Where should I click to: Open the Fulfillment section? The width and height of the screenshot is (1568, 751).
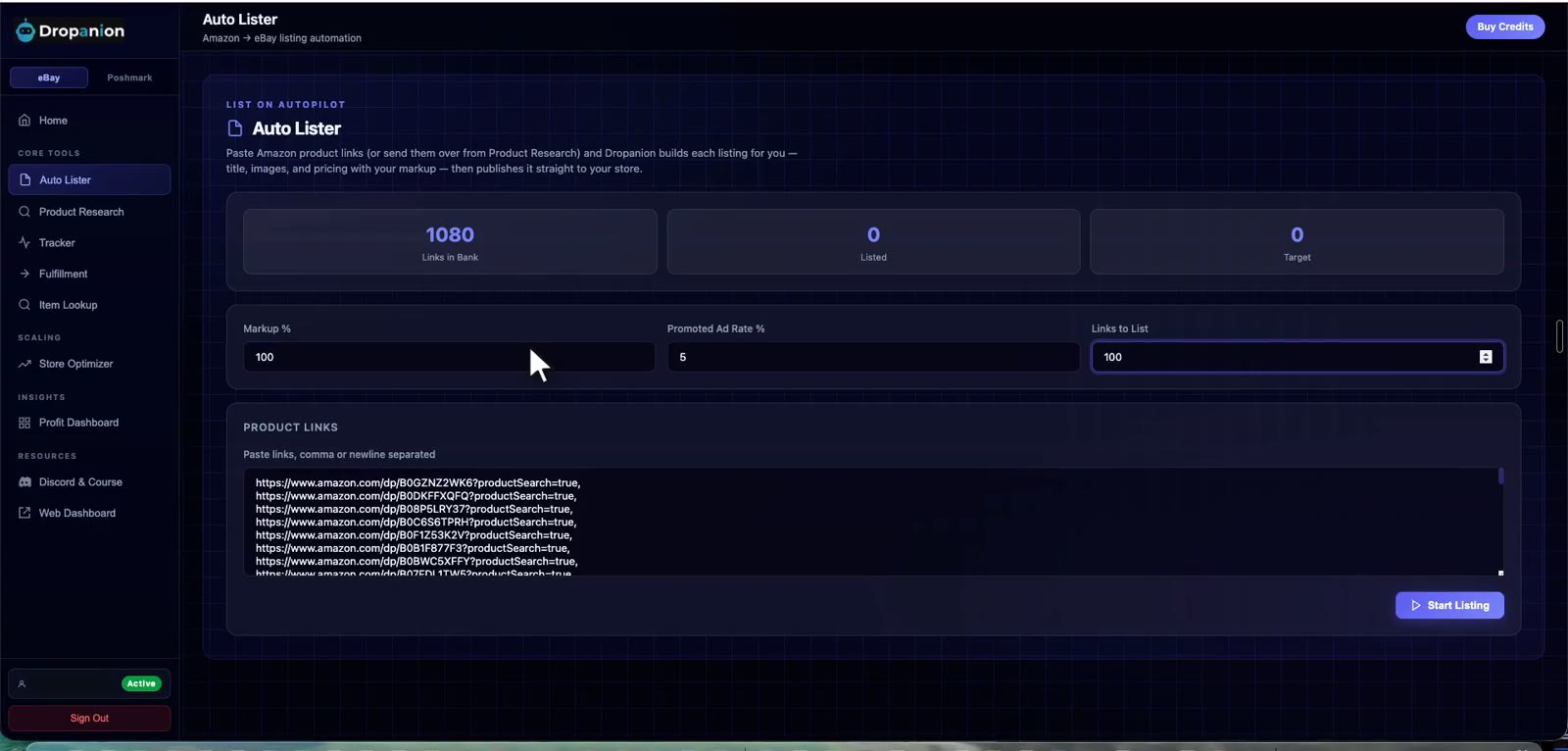click(89, 274)
